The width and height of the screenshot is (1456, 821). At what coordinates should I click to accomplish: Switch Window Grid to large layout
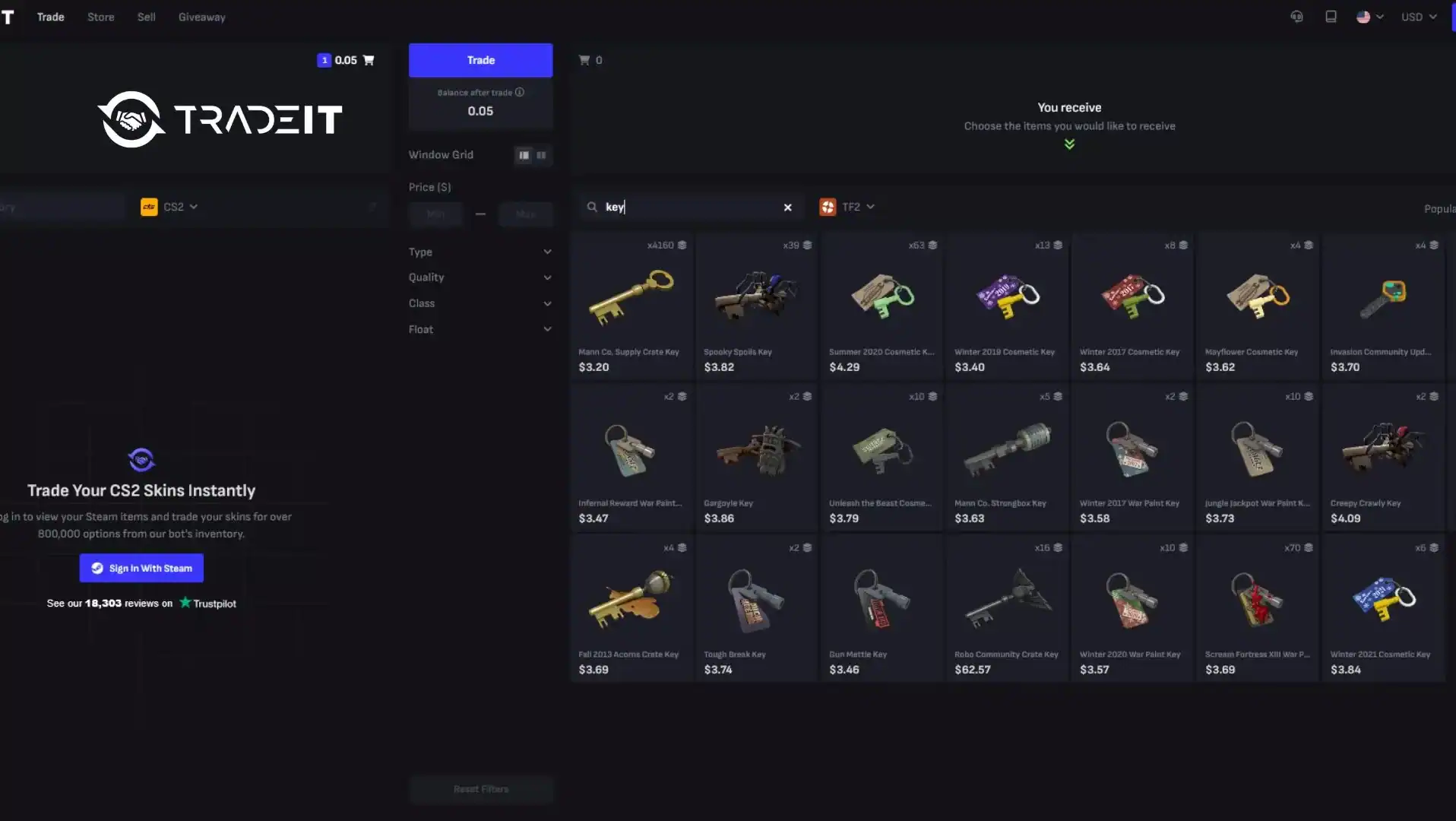coord(524,155)
